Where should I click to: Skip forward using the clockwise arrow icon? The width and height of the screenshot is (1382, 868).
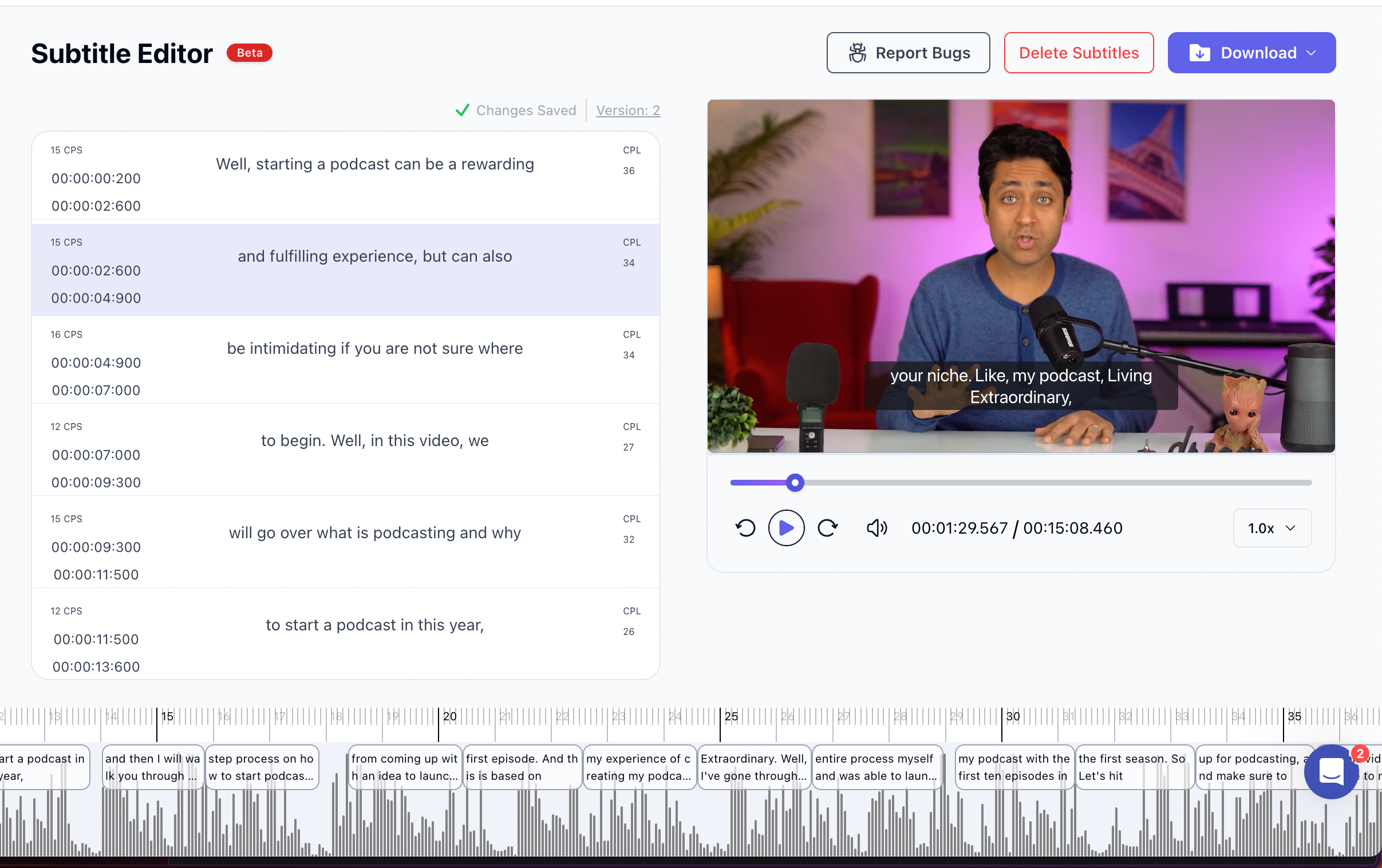click(828, 527)
